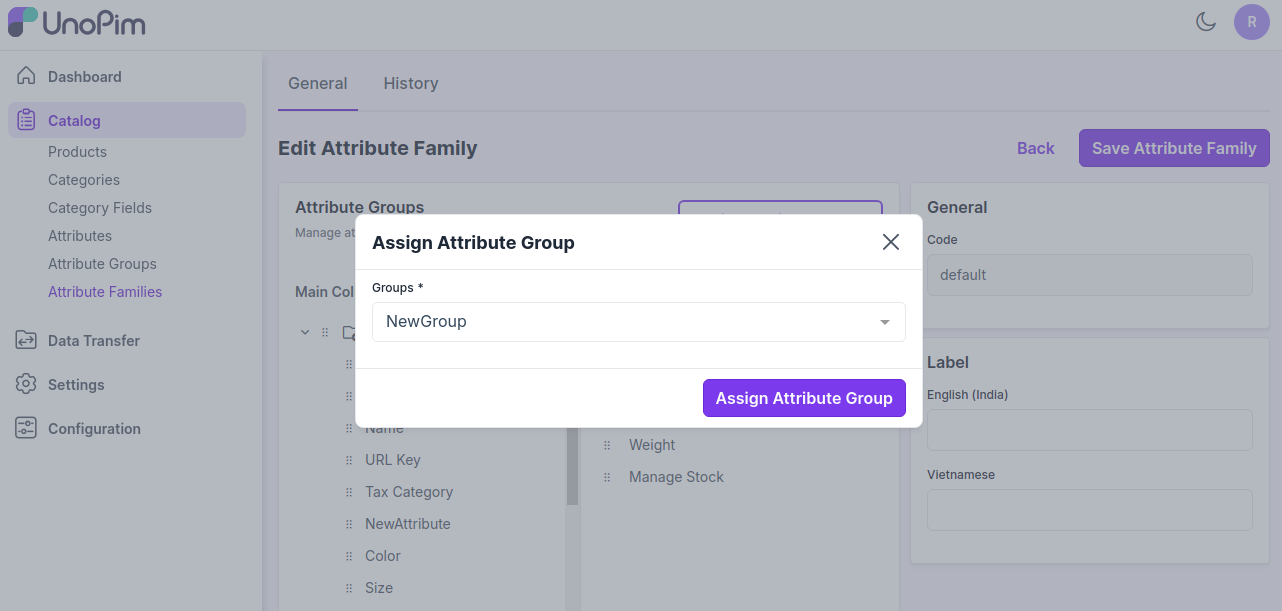Click the Vietnamese label input field
This screenshot has height=611, width=1282.
1089,509
